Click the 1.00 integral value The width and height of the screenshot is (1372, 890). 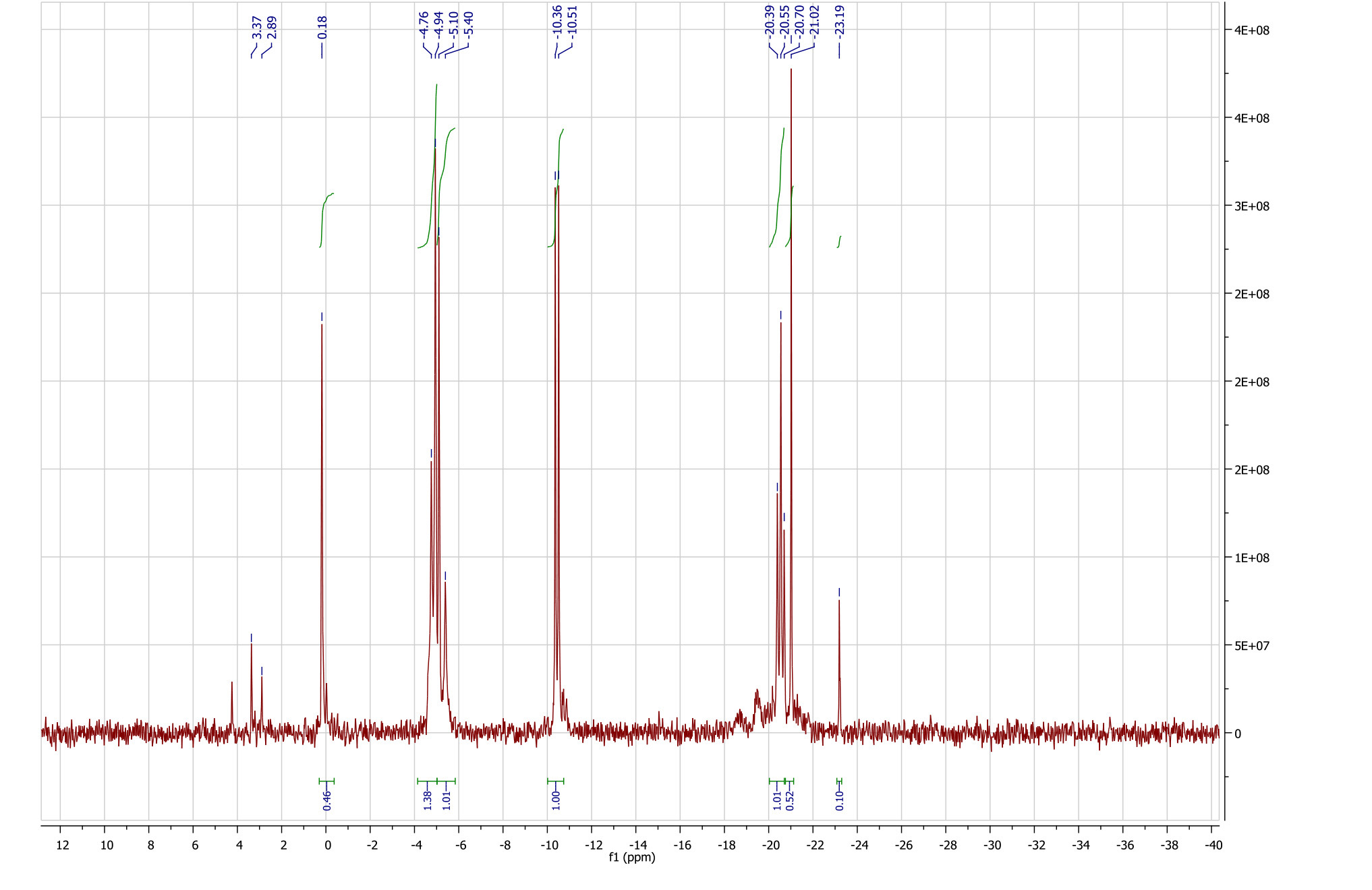[556, 800]
